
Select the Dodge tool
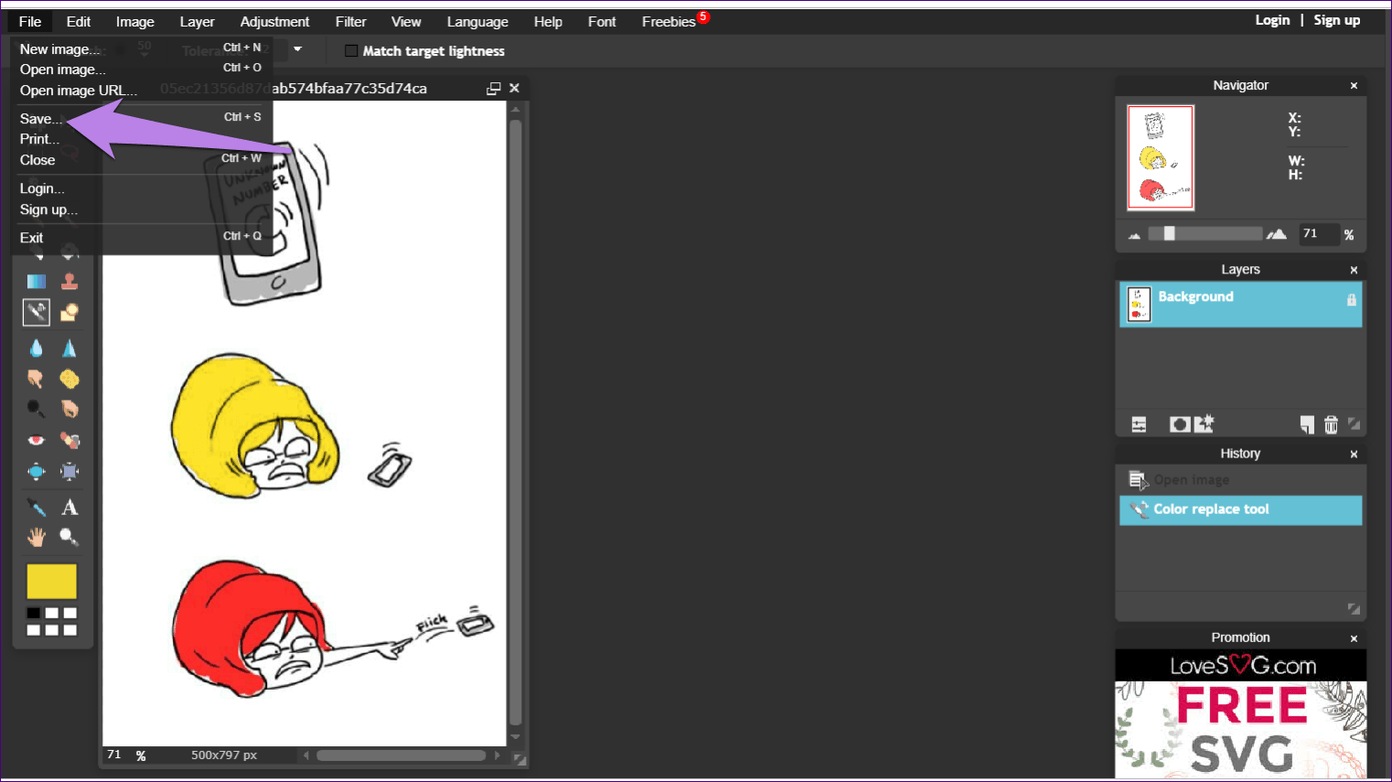click(36, 409)
